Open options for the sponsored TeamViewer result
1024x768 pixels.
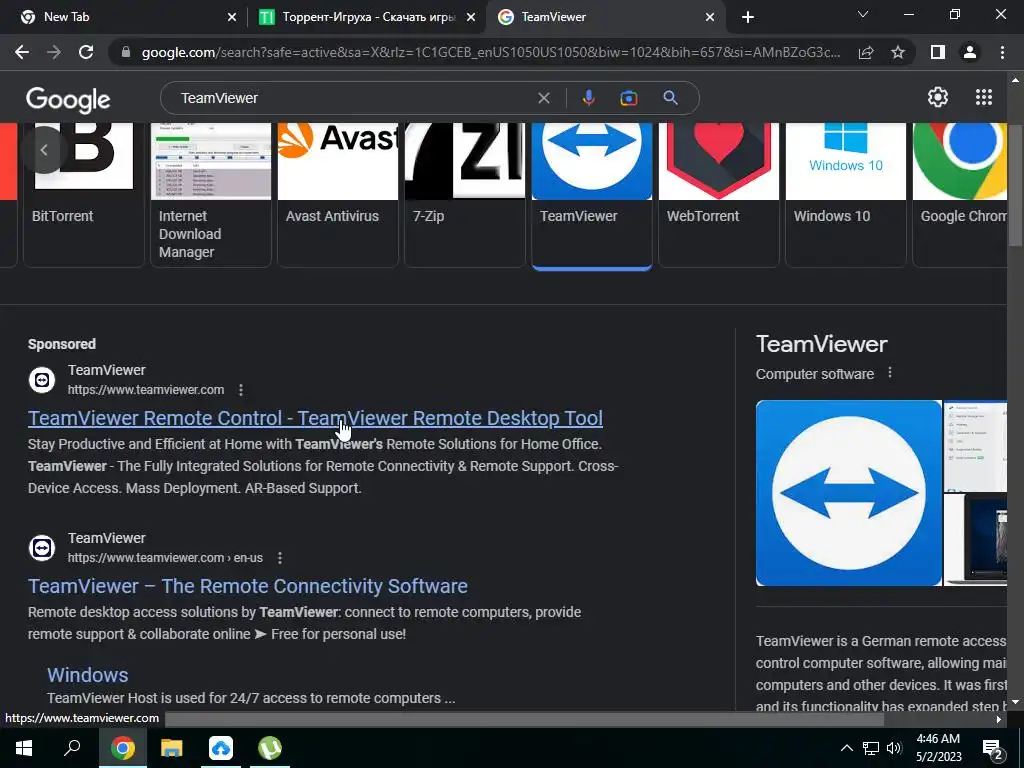pos(241,390)
